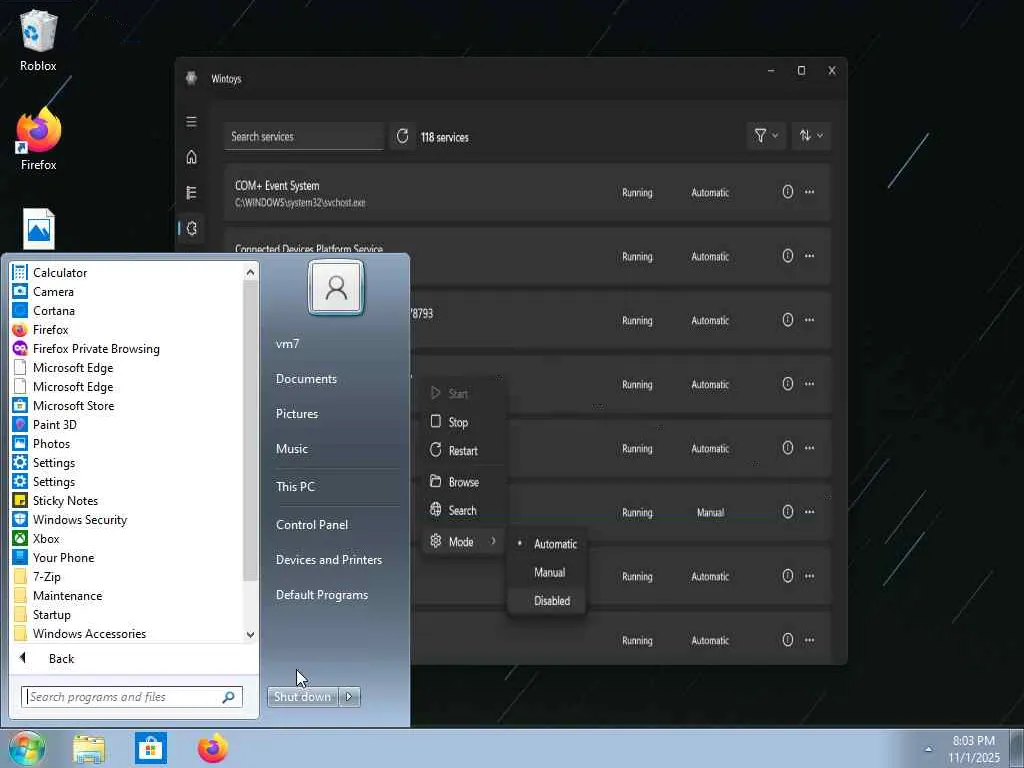
Task: Open Your Phone from the Start menu
Action: (x=127, y=558)
